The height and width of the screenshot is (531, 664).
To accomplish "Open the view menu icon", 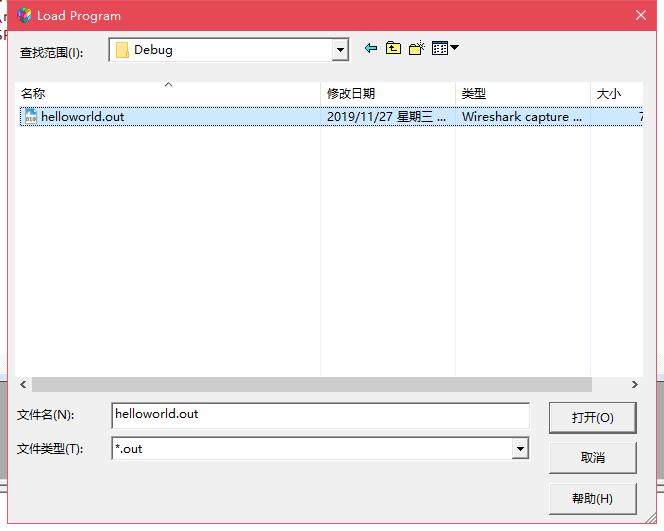I will point(445,48).
